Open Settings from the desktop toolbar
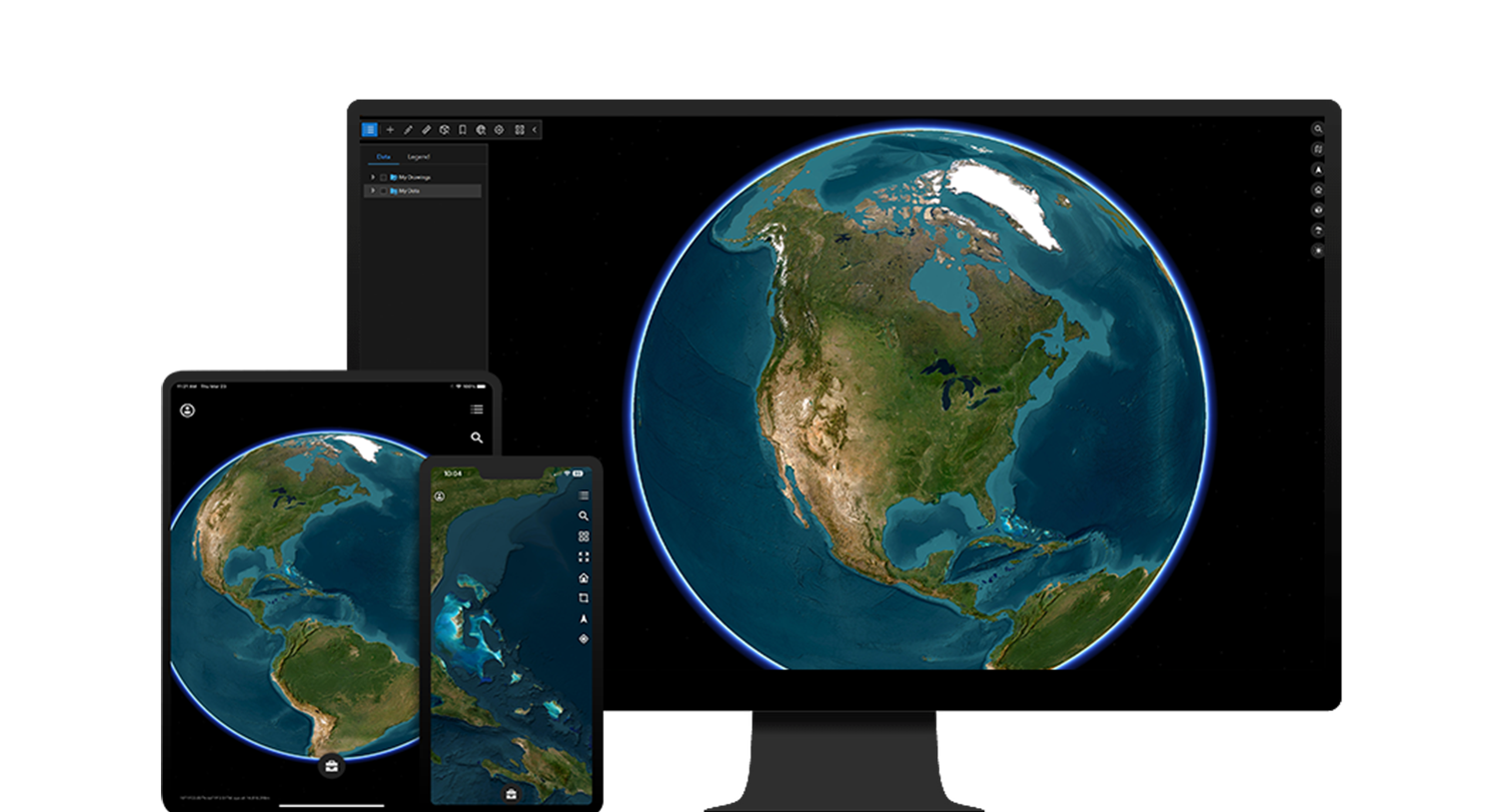The width and height of the screenshot is (1510, 812). point(500,130)
